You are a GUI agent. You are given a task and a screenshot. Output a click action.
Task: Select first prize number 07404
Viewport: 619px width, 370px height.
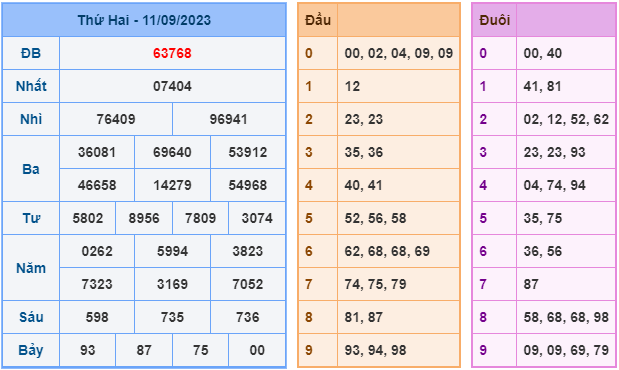click(172, 86)
